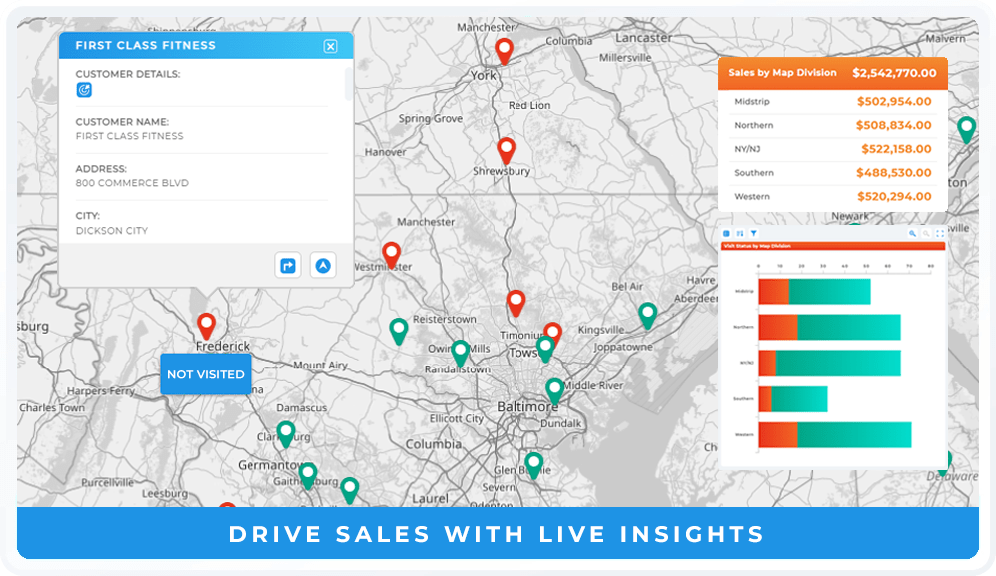Click the series settings icon beside the grid icon
The image size is (996, 576).
(740, 233)
